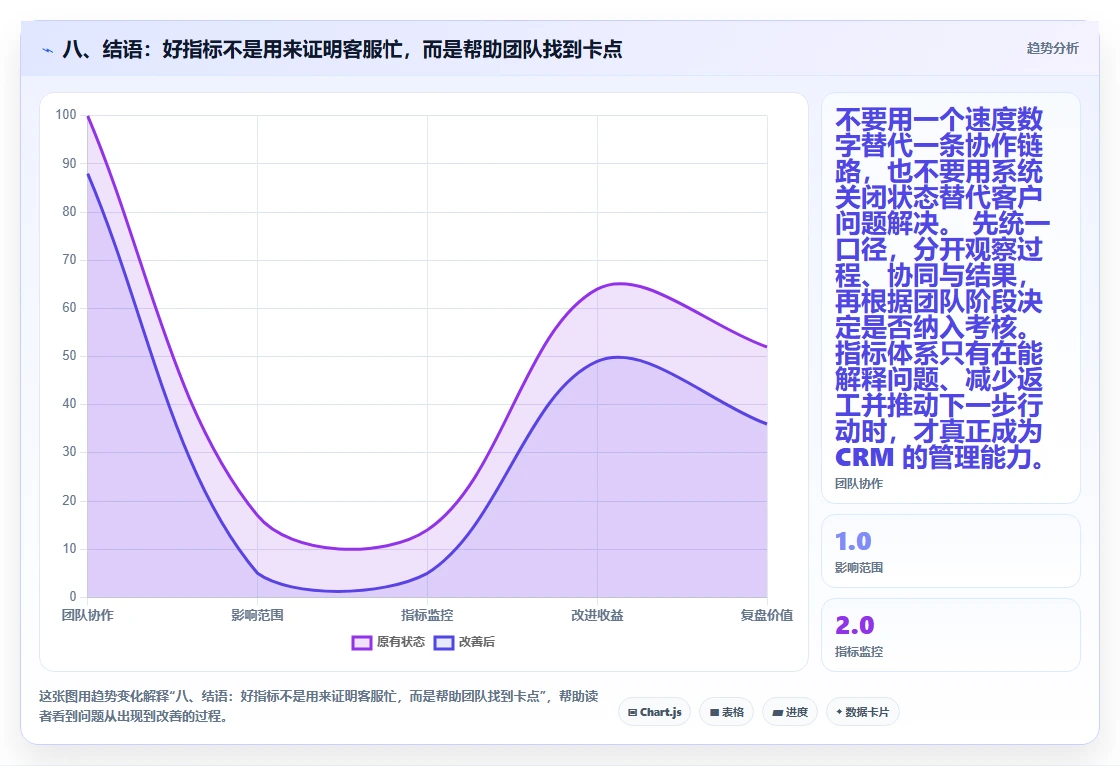This screenshot has width=1120, height=766.
Task: Click the 1.0 value in 影响范围 card
Action: coord(853,542)
